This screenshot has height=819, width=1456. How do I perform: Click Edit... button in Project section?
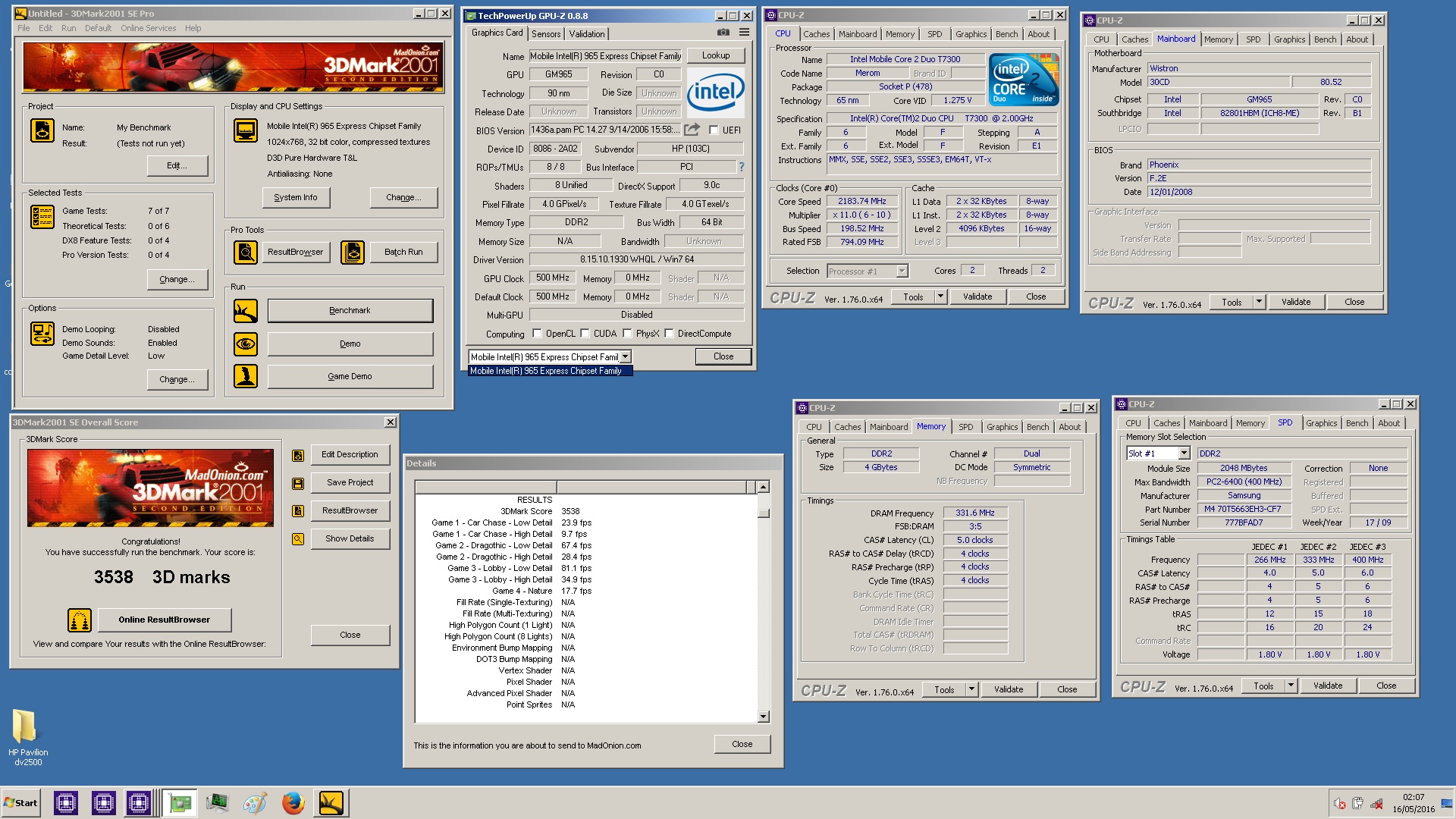[177, 166]
